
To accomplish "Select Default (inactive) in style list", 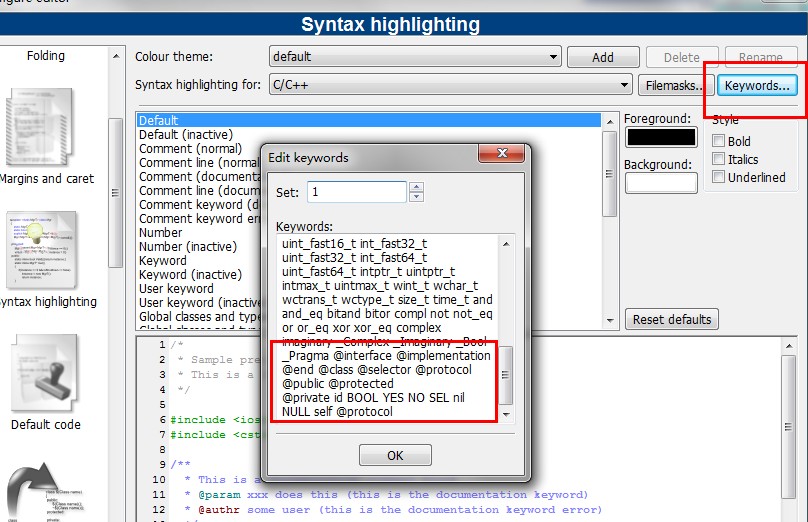I will click(186, 134).
